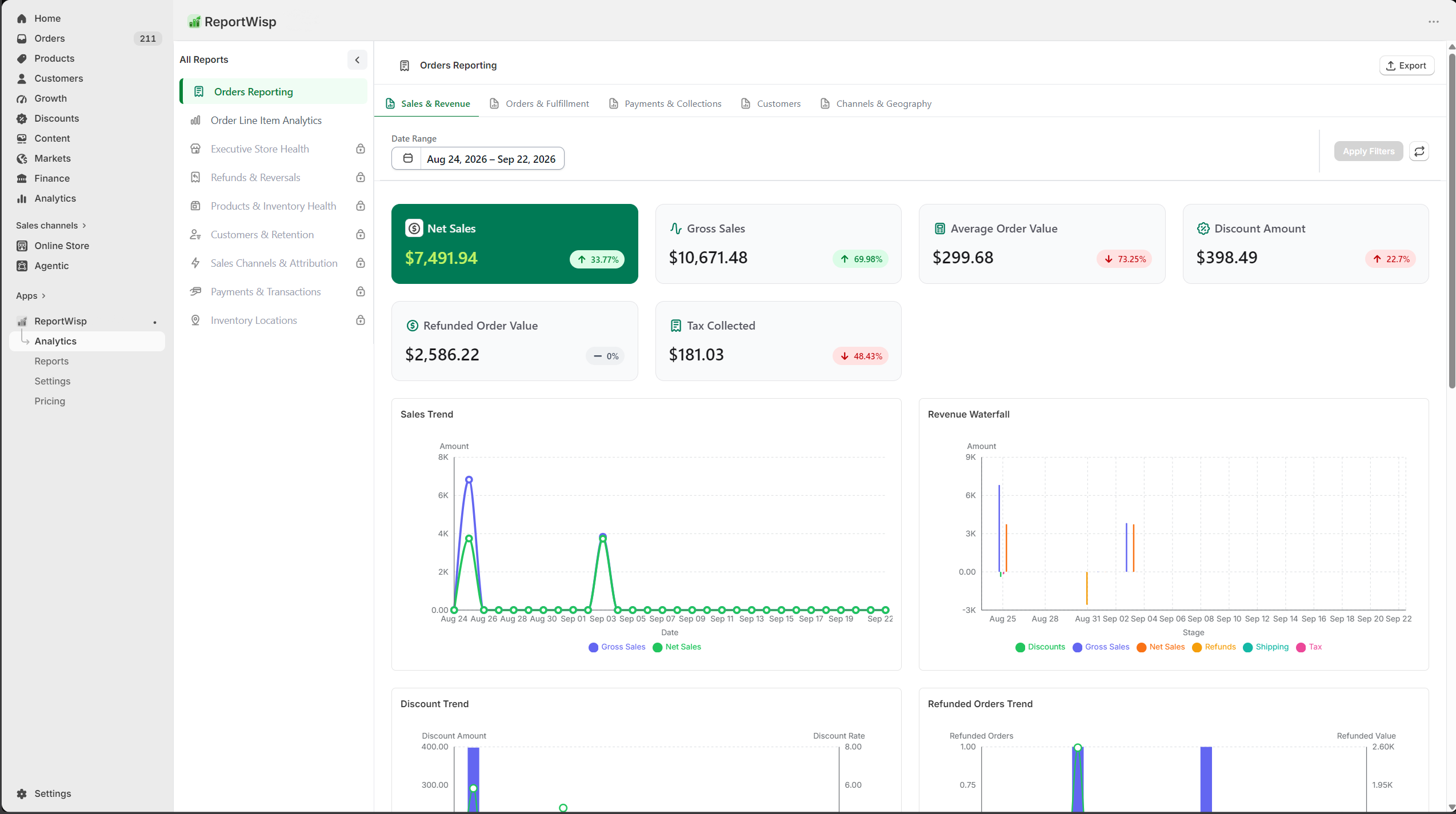The width and height of the screenshot is (1456, 814).
Task: Open Home in the admin sidebar
Action: coord(47,18)
